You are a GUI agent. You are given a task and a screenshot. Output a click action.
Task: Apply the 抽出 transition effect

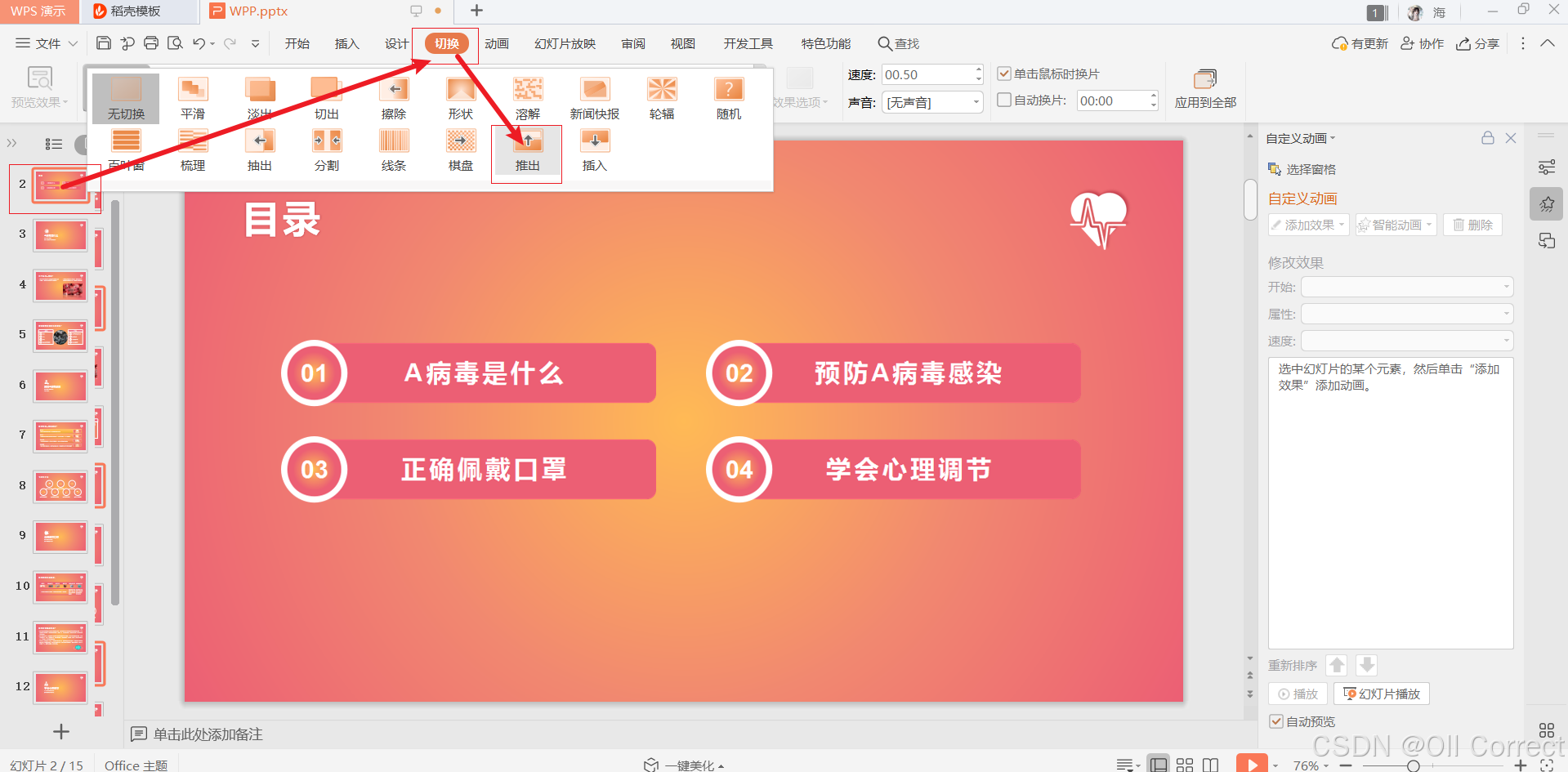coord(260,149)
